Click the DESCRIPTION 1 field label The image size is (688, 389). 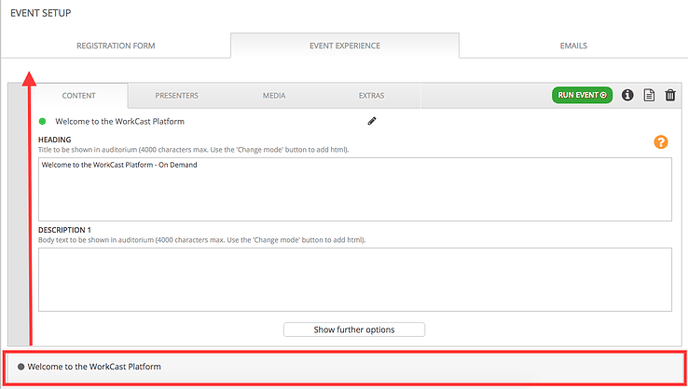[64, 230]
